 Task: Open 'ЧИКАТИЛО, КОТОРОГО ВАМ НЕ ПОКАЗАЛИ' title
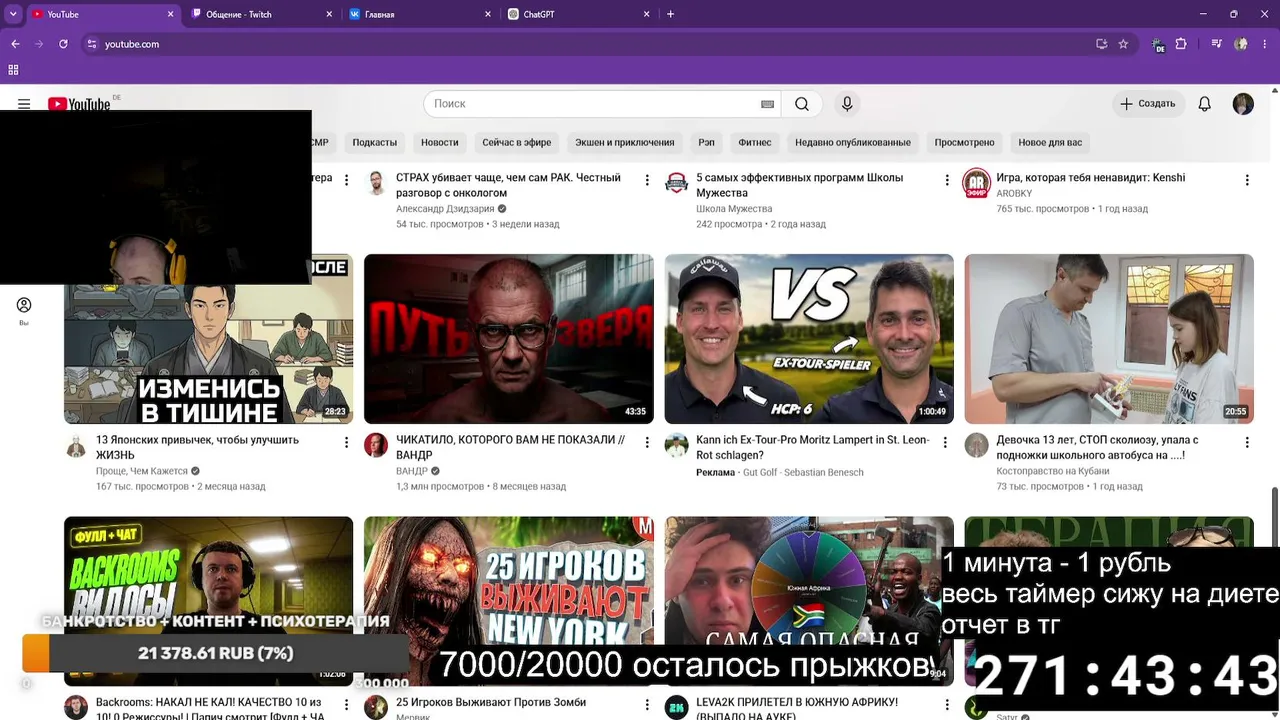pos(510,447)
